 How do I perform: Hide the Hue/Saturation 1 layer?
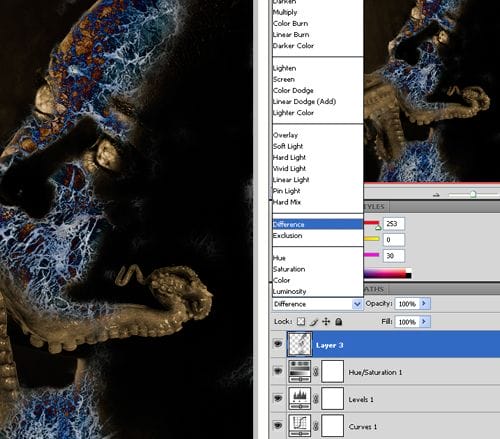pyautogui.click(x=278, y=371)
